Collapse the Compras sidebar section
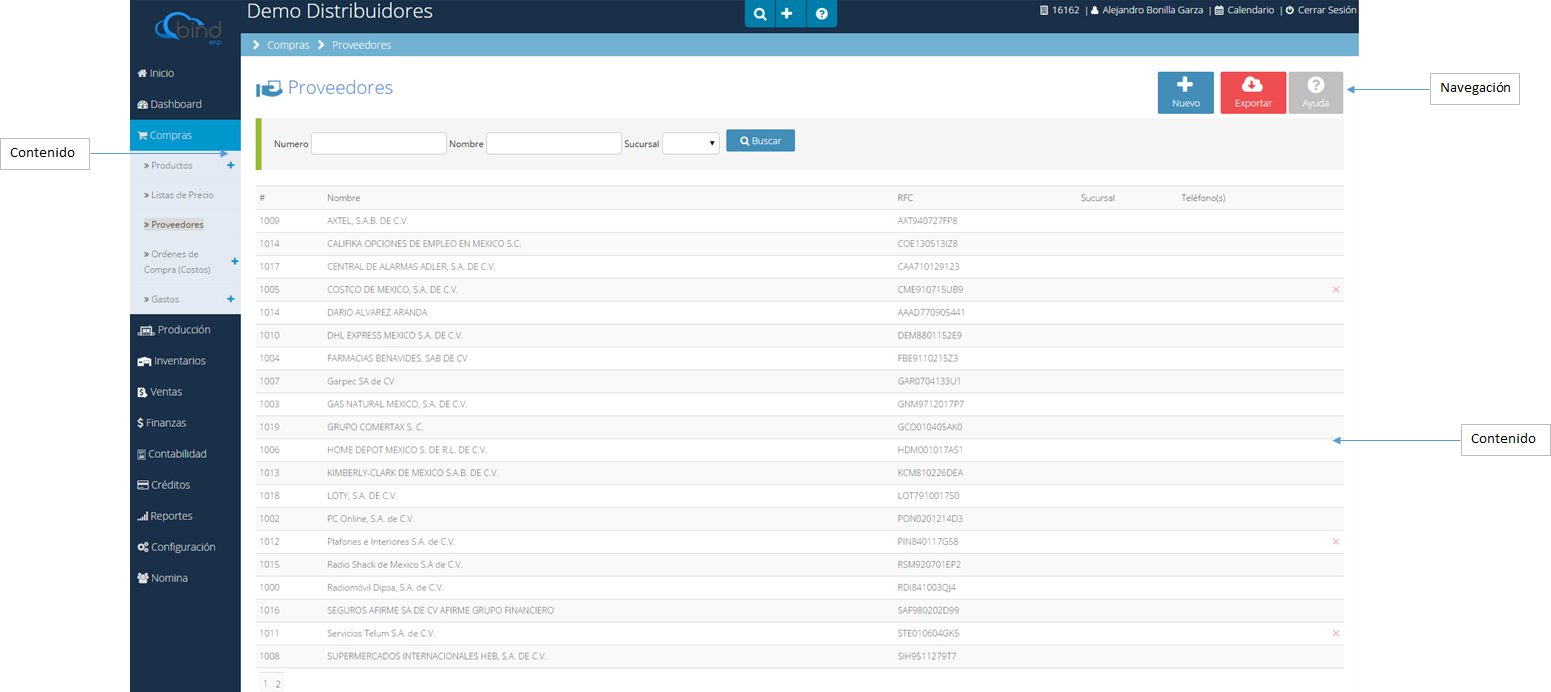 click(x=185, y=135)
